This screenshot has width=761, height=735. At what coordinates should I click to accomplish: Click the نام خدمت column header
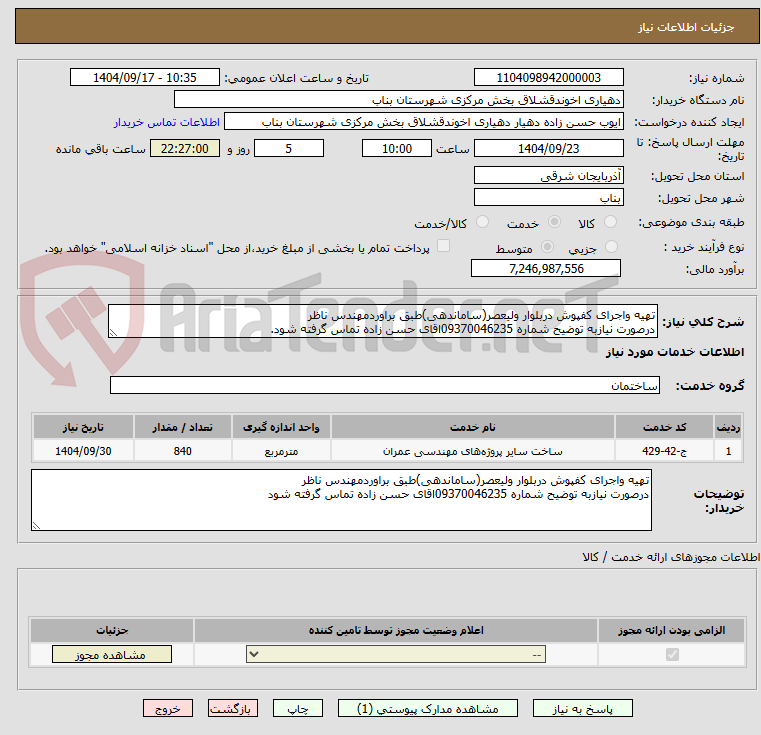point(473,427)
